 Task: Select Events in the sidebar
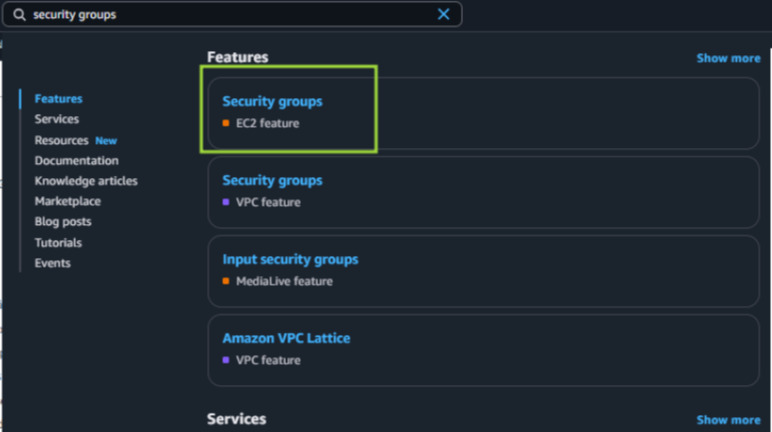pos(52,263)
